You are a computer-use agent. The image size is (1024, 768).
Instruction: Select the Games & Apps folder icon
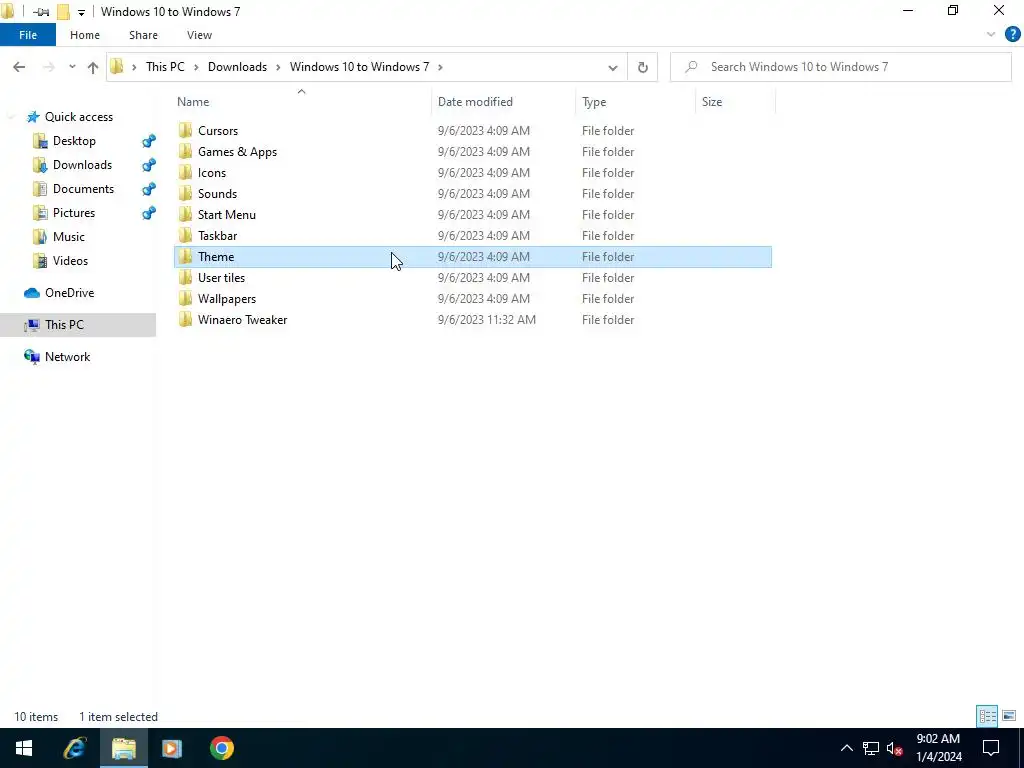(185, 152)
